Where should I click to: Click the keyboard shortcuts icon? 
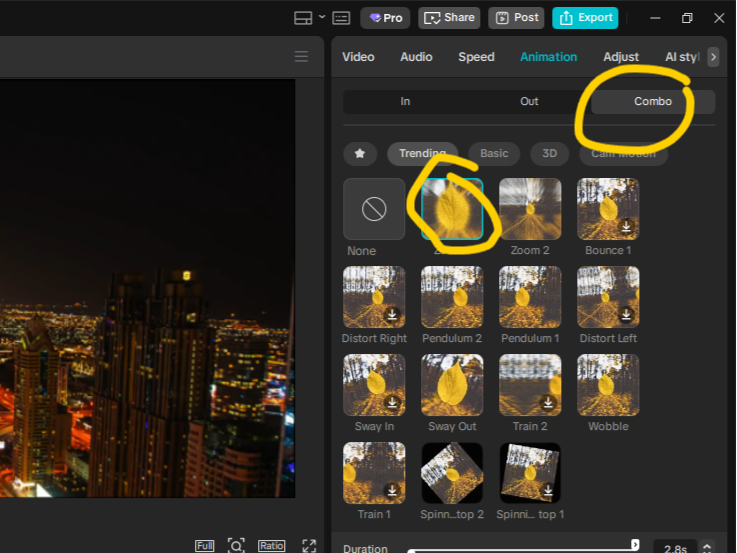pyautogui.click(x=341, y=18)
